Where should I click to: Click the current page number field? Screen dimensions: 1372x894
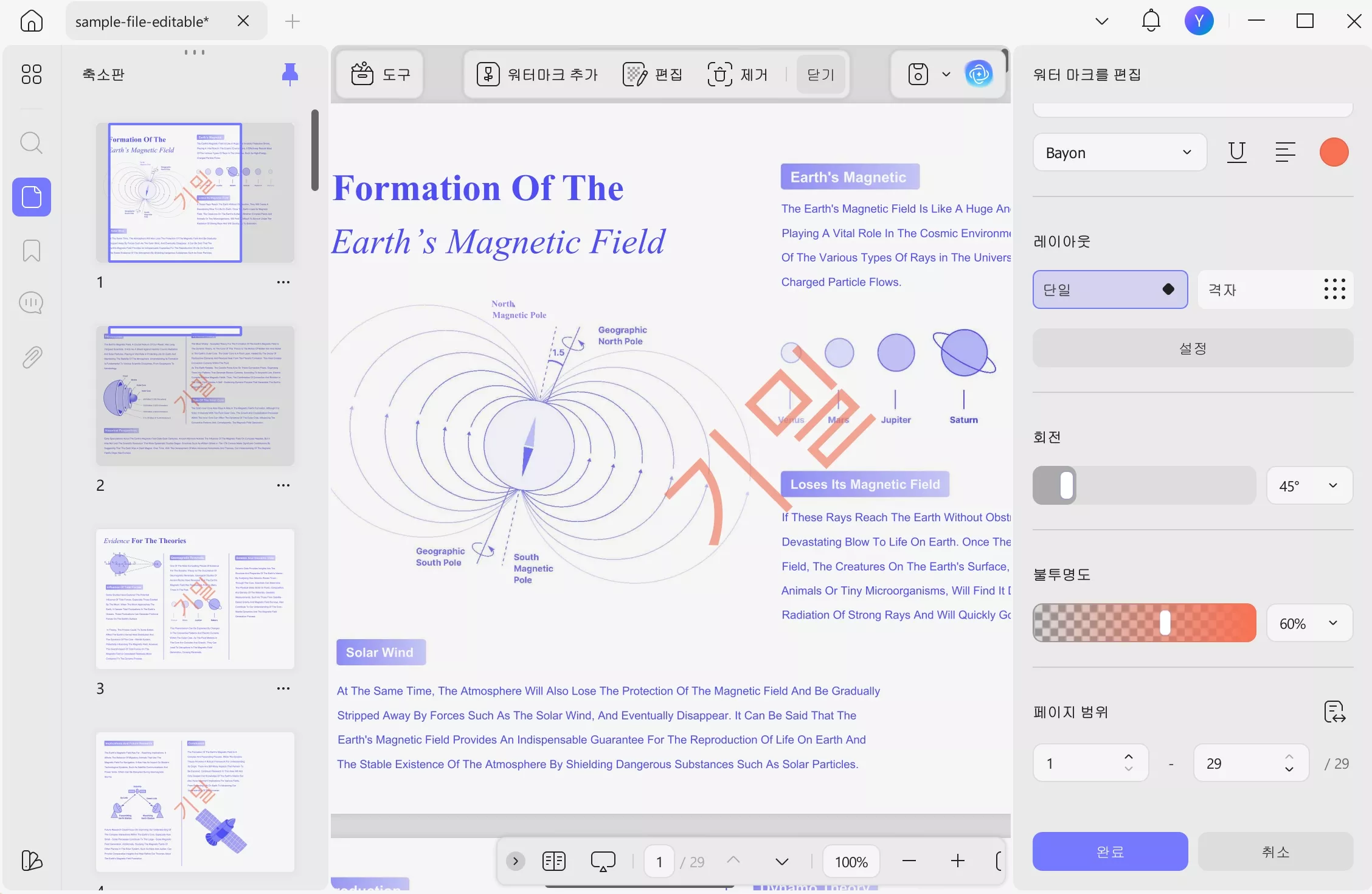[659, 861]
